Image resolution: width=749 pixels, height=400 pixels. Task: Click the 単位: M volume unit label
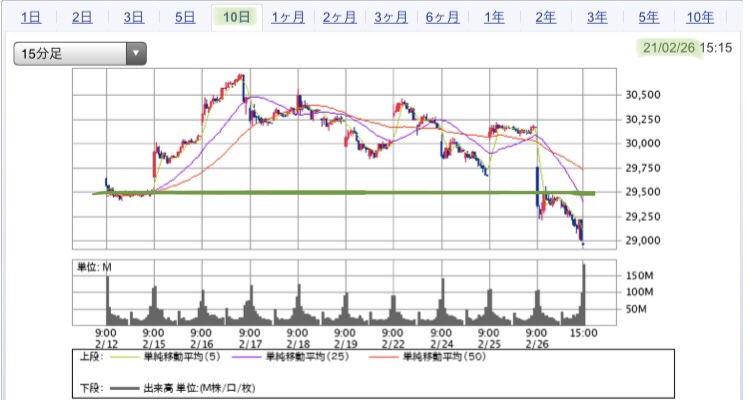[x=94, y=267]
